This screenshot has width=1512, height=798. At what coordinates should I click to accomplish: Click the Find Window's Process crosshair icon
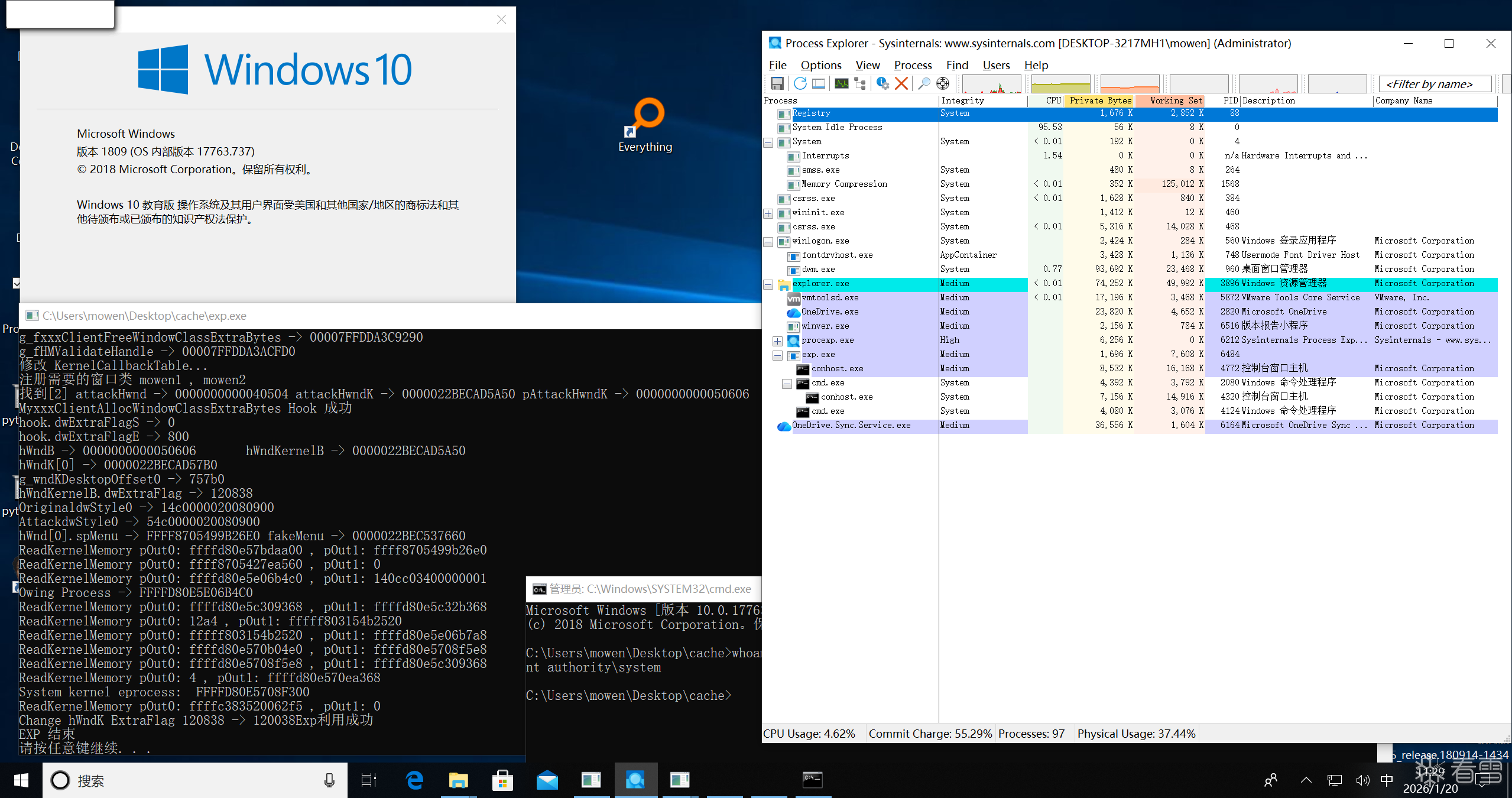tap(943, 83)
